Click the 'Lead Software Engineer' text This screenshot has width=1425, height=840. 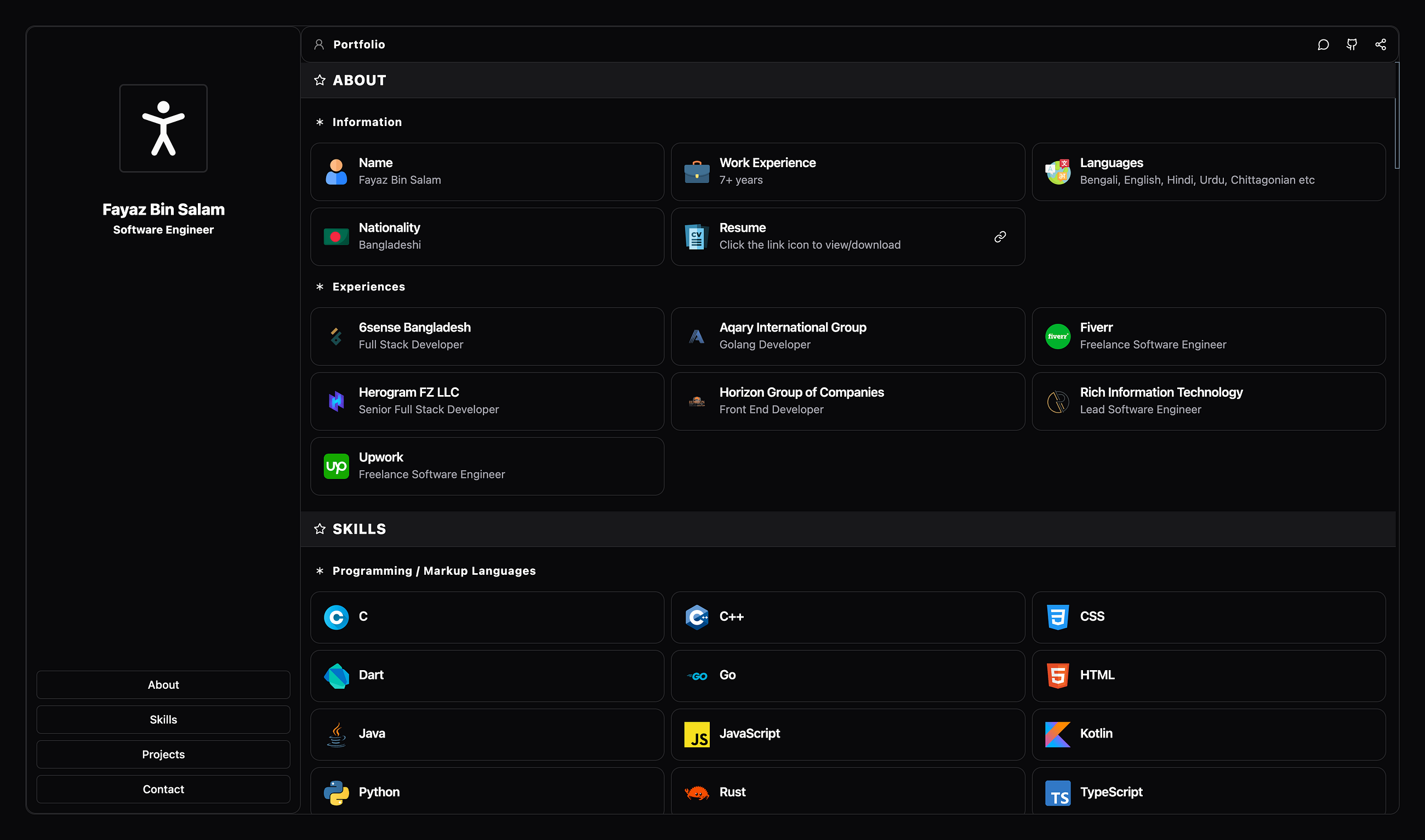point(1140,409)
